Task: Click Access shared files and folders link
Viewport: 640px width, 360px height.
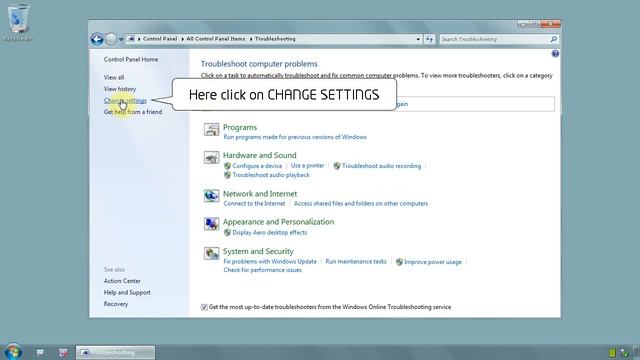Action: pos(361,203)
